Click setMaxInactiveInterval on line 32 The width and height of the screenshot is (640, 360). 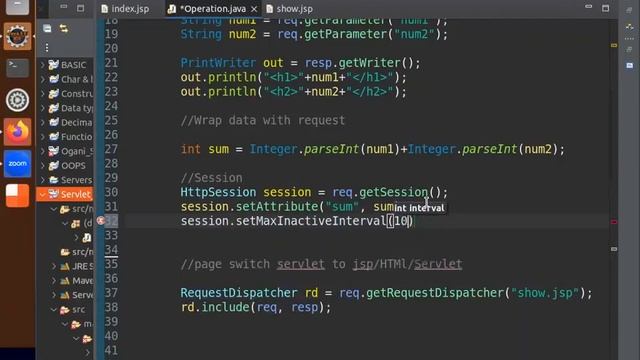[311, 221]
